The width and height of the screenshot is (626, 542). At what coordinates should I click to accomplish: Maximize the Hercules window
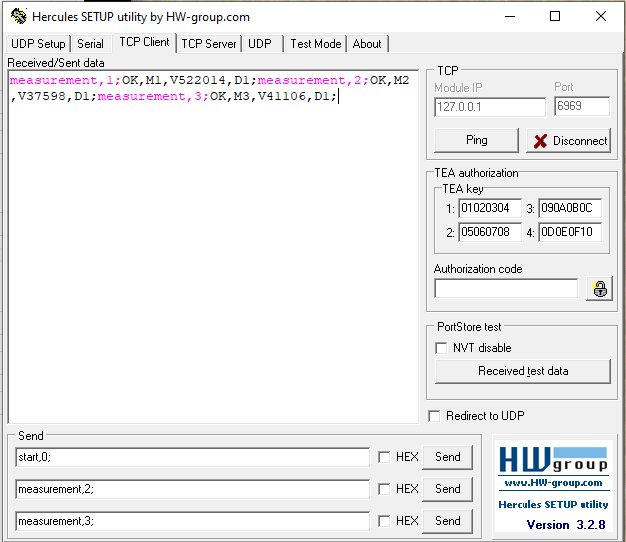click(555, 16)
